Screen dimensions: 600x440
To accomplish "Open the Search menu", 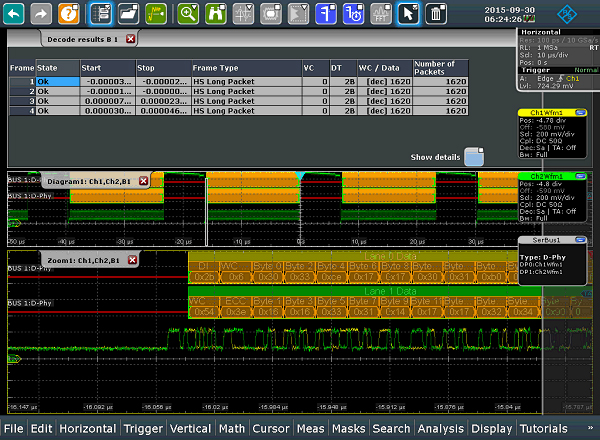I will coord(391,429).
